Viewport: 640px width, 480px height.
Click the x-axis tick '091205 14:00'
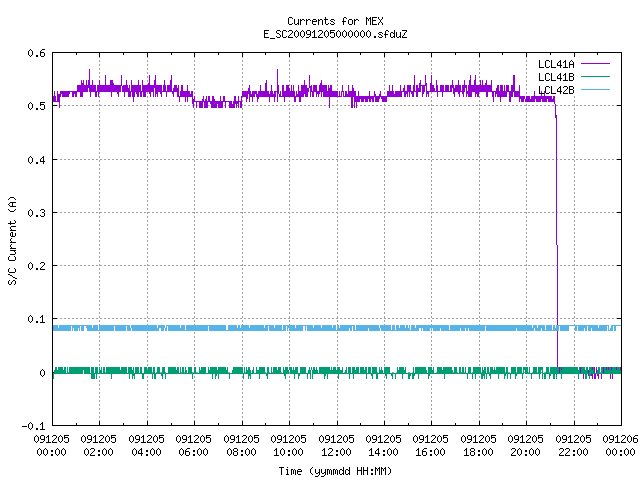pos(383,446)
